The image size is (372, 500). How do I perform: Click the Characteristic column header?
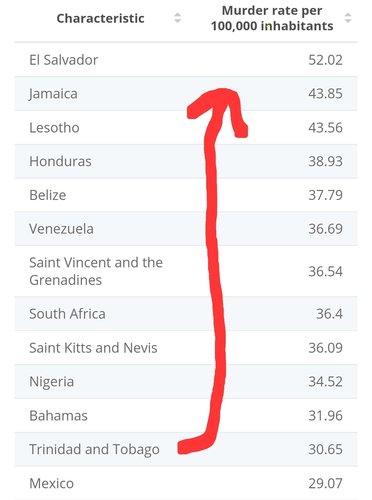tap(100, 18)
